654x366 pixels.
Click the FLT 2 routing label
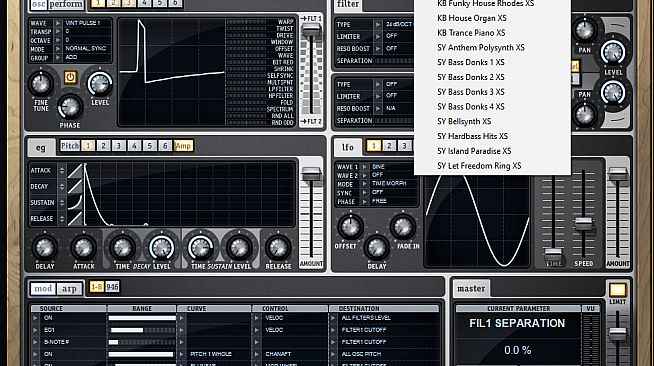(311, 122)
